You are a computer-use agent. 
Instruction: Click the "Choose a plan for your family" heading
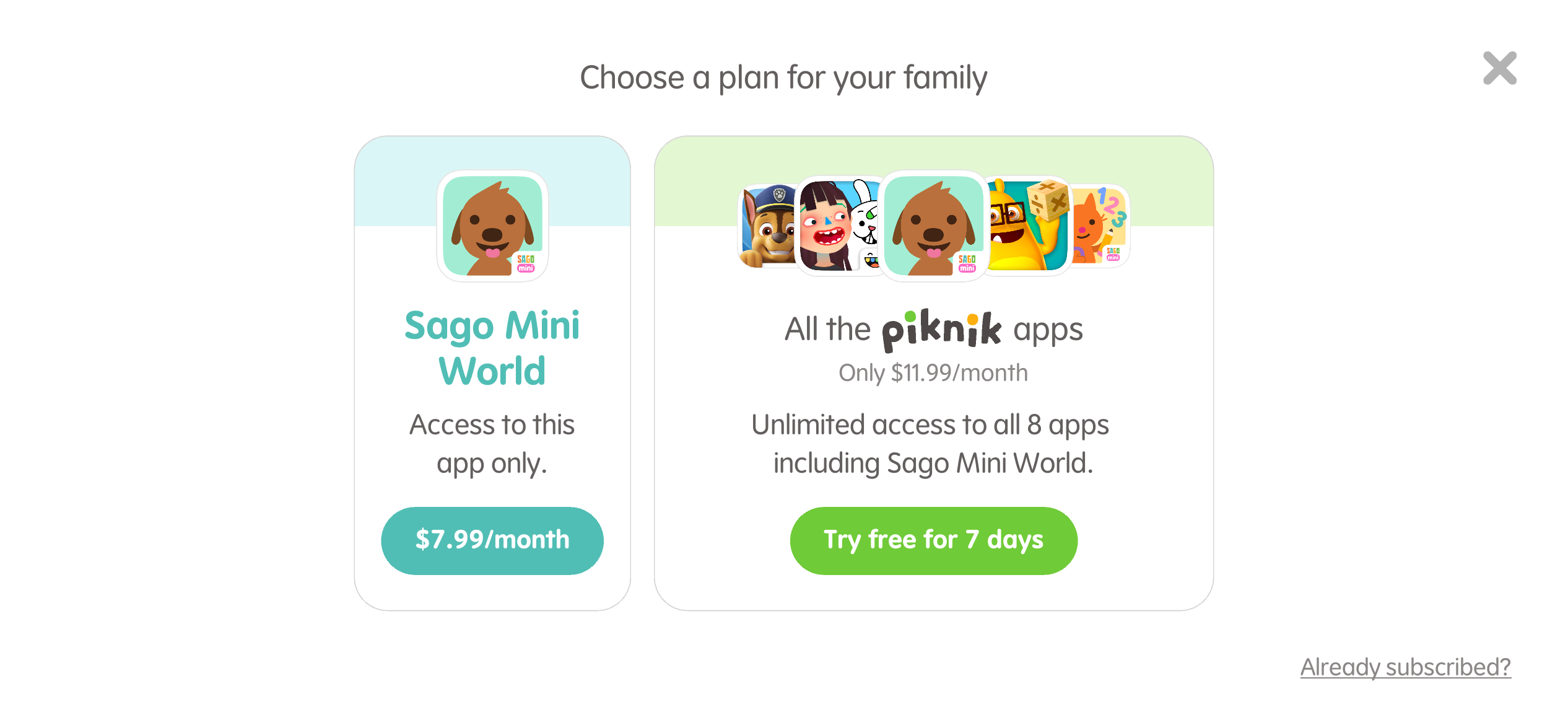pyautogui.click(x=783, y=78)
